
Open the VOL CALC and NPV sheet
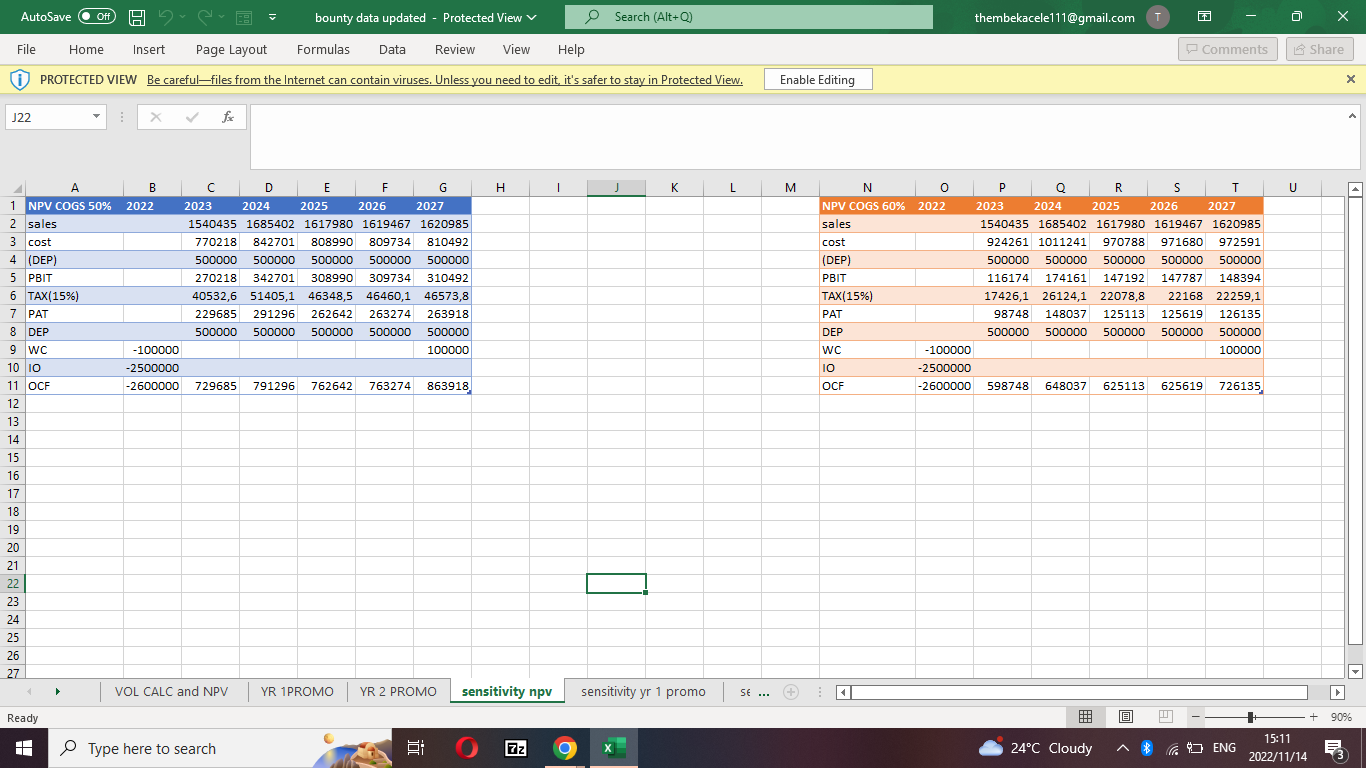pos(171,691)
